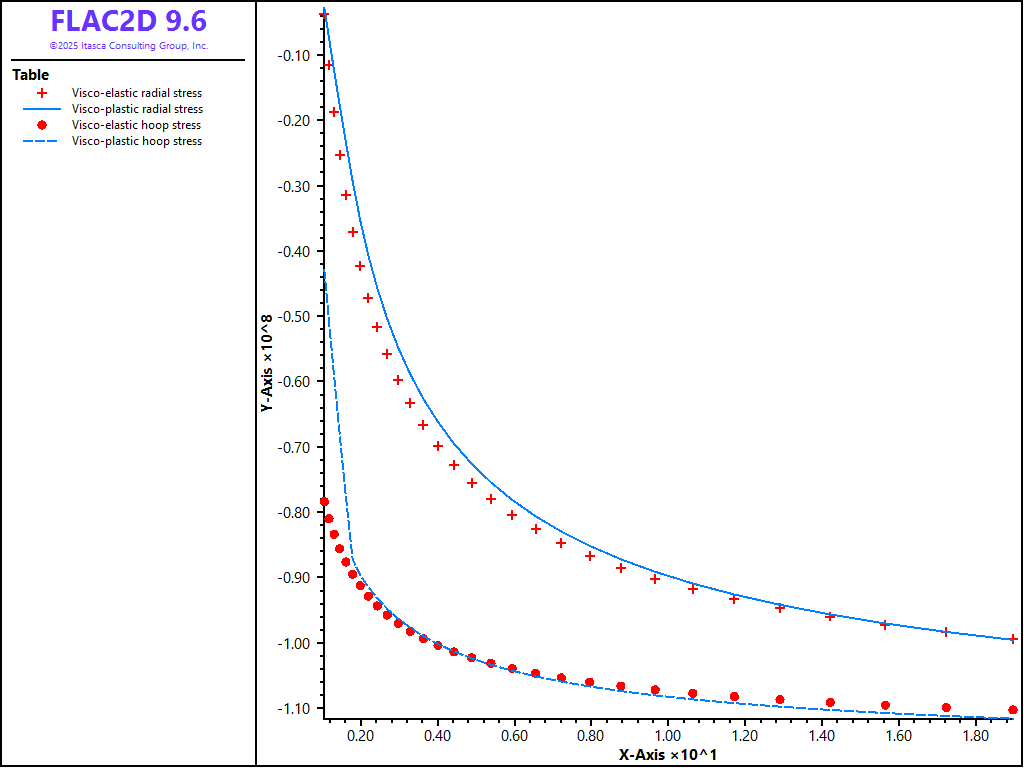Screen dimensions: 1024x768
Task: Select the Visco-plastic hoop stress legend label
Action: [x=137, y=141]
